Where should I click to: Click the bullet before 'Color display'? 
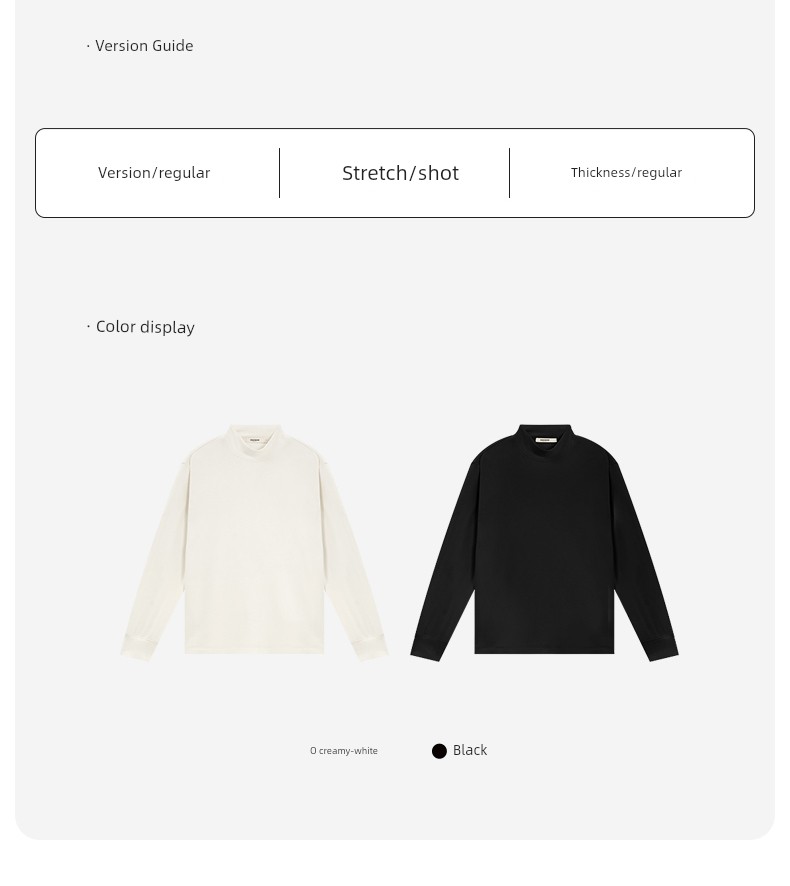pyautogui.click(x=89, y=327)
